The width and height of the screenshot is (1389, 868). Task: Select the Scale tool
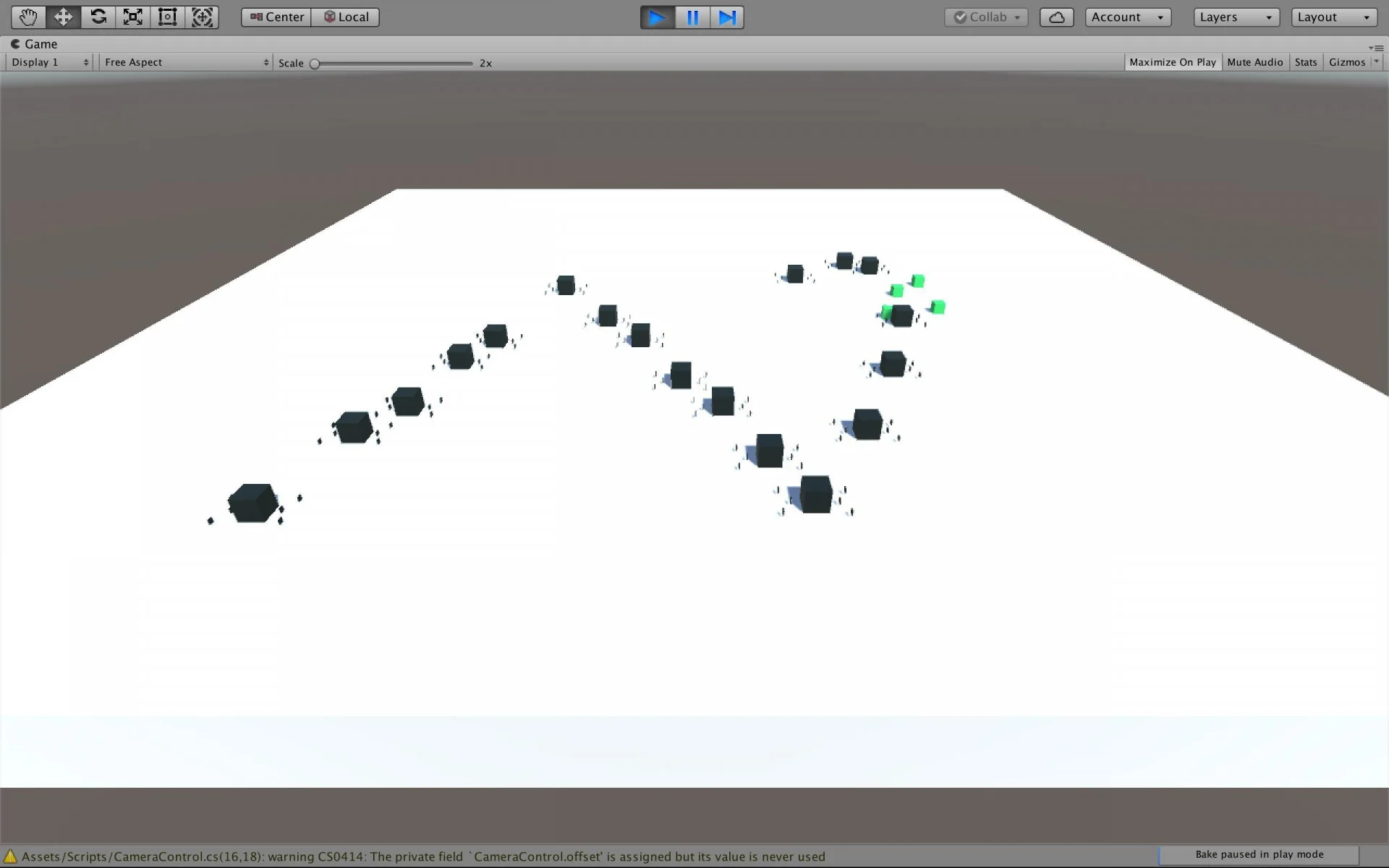coord(132,17)
